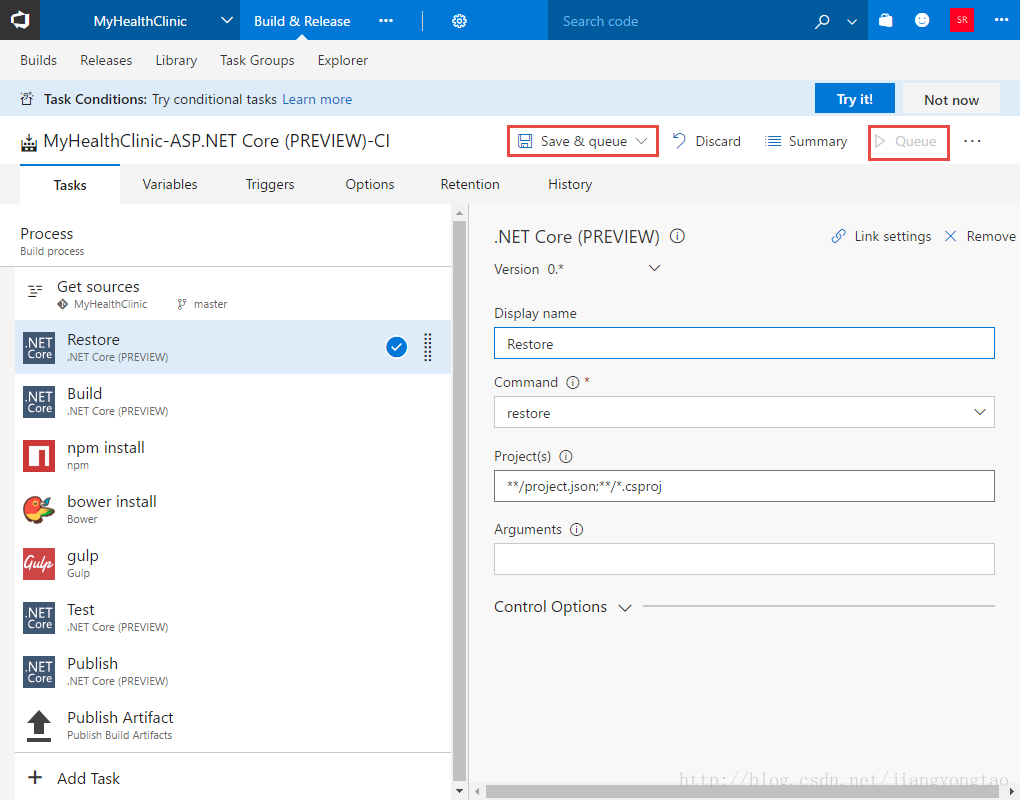Click Add Task
This screenshot has height=800, width=1020.
click(75, 778)
